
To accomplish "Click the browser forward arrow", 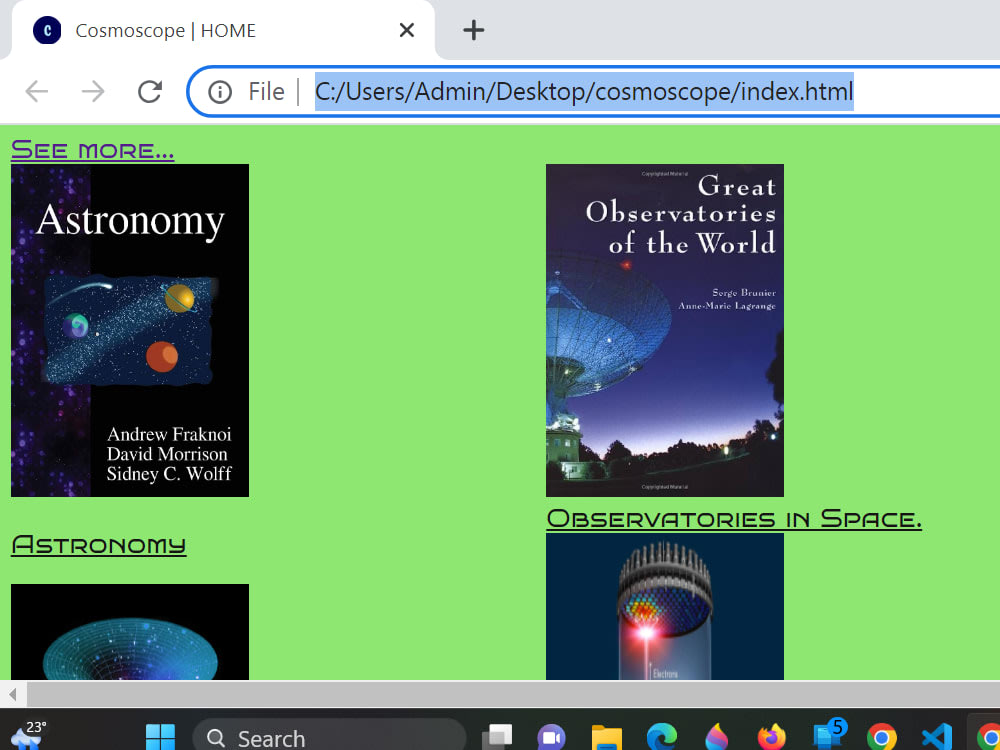I will (x=93, y=92).
